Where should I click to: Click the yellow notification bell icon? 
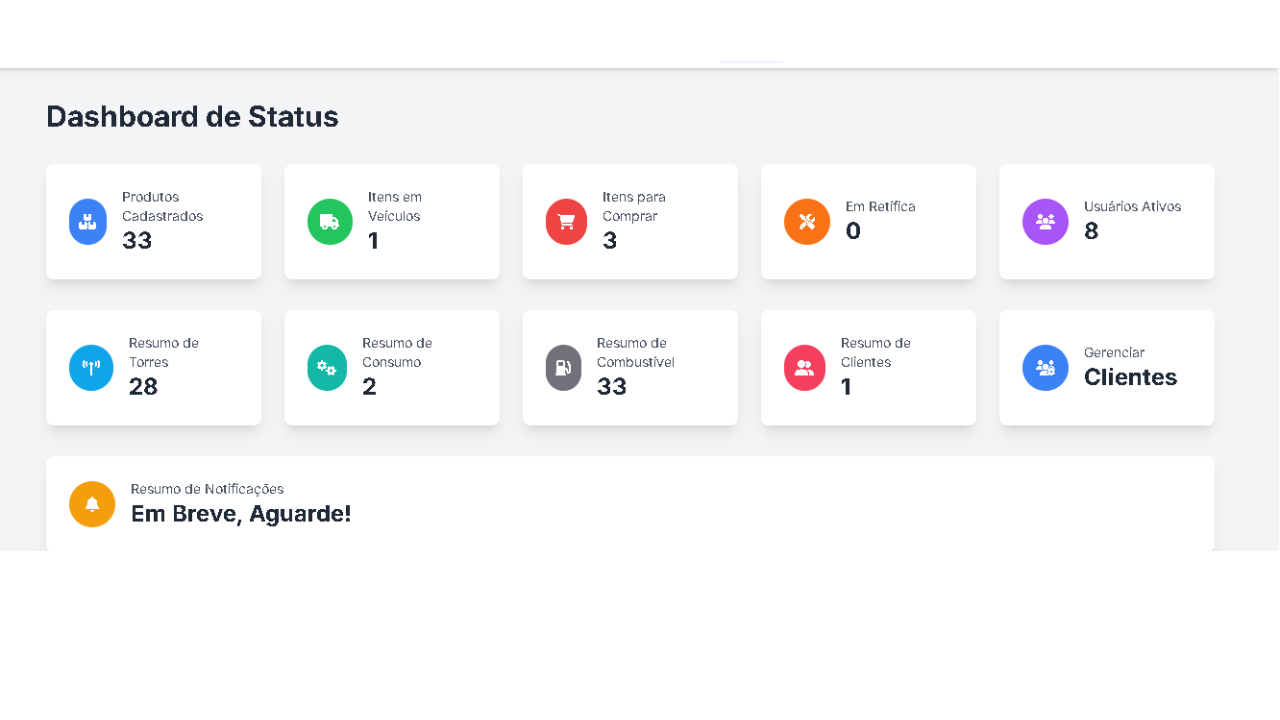(x=92, y=504)
